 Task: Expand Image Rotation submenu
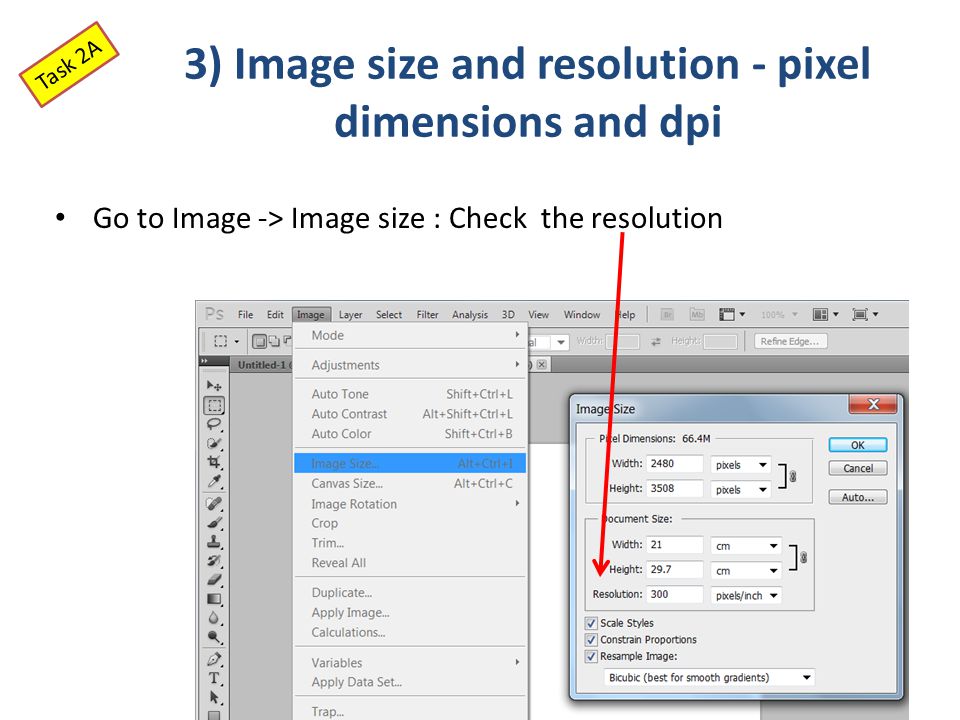point(410,504)
